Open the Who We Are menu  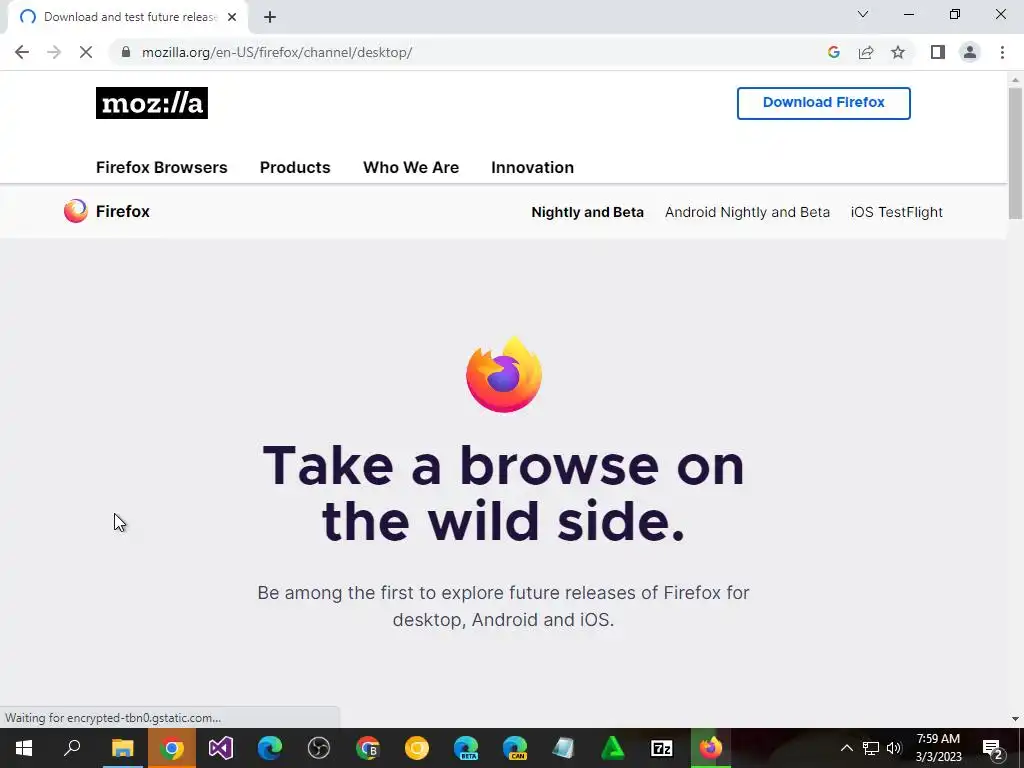point(411,167)
